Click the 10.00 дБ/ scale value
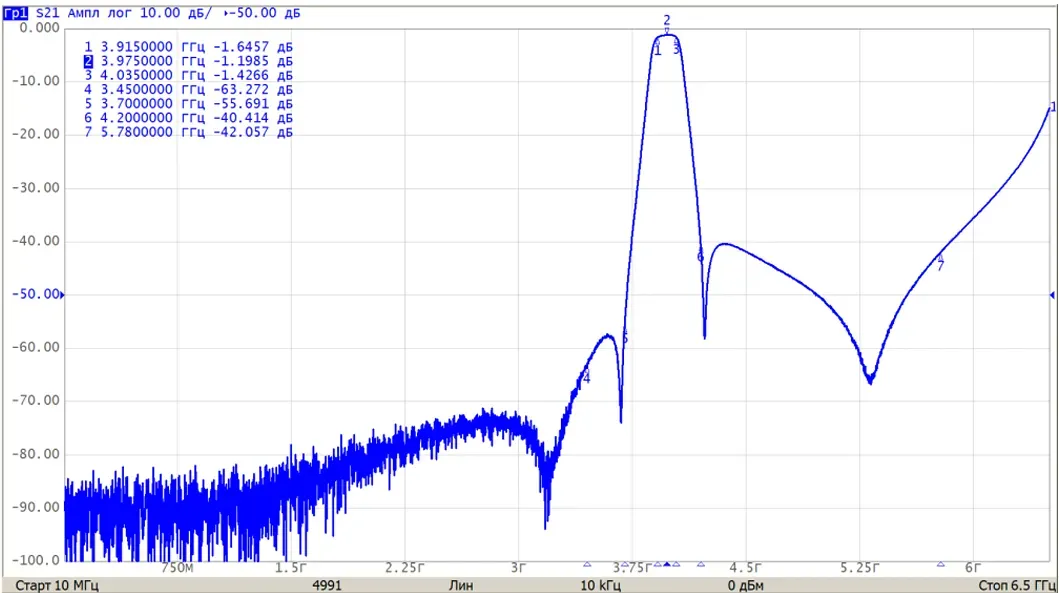This screenshot has width=1059, height=593. coord(176,13)
